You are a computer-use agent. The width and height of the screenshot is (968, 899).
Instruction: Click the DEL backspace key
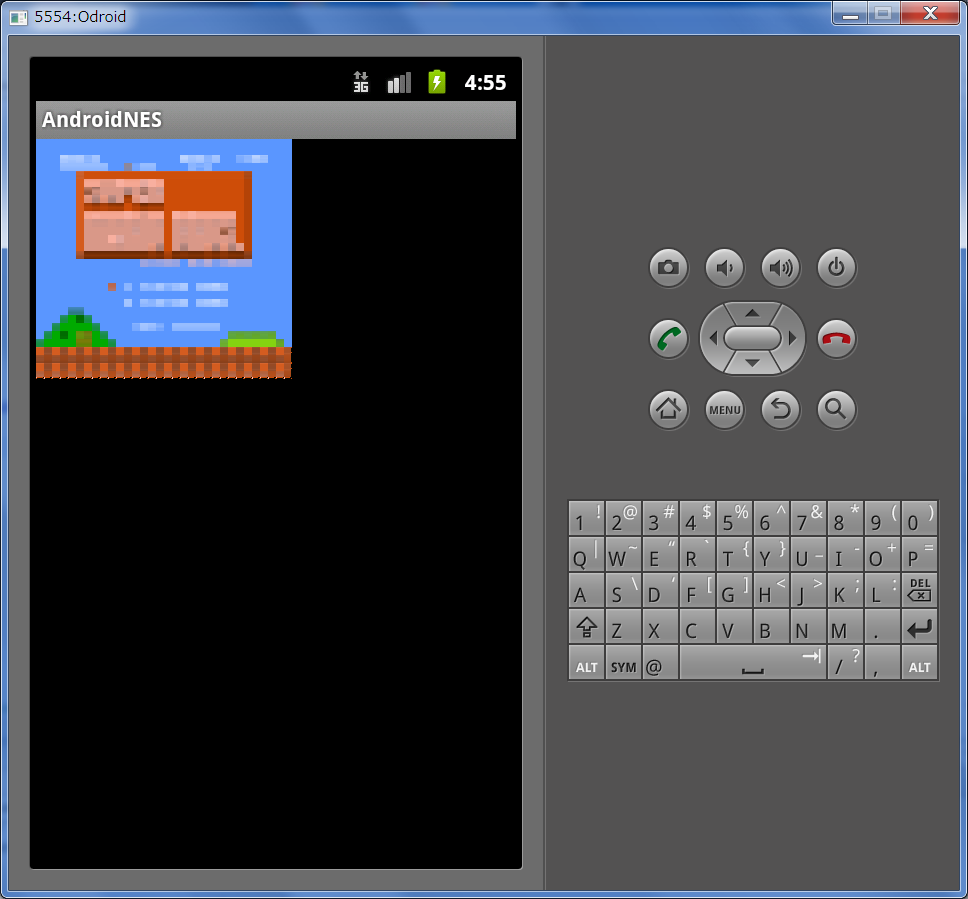click(x=919, y=590)
